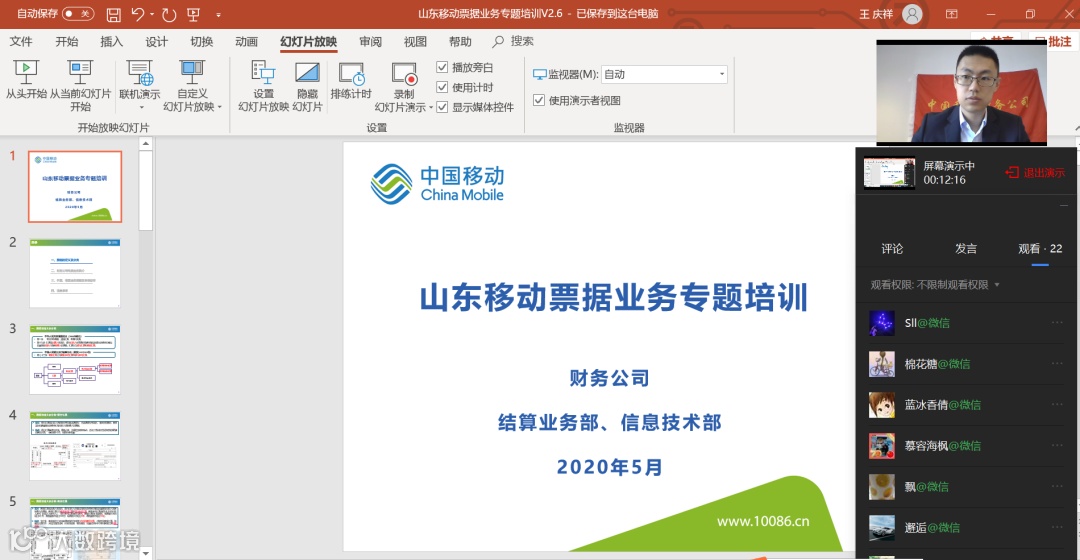Click 录制幻灯片演示 record icon
This screenshot has width=1080, height=560.
(x=404, y=72)
